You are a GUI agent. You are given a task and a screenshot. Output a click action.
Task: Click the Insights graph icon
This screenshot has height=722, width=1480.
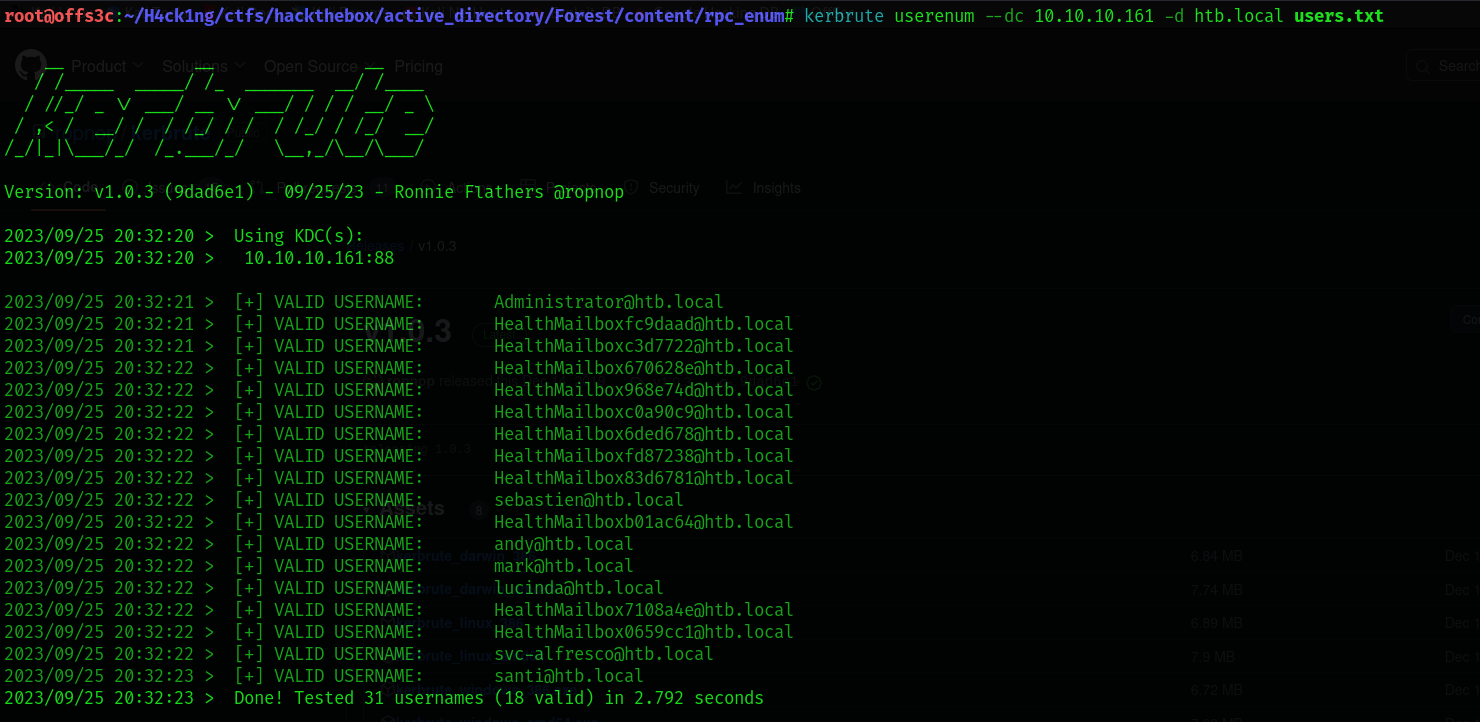[x=734, y=188]
